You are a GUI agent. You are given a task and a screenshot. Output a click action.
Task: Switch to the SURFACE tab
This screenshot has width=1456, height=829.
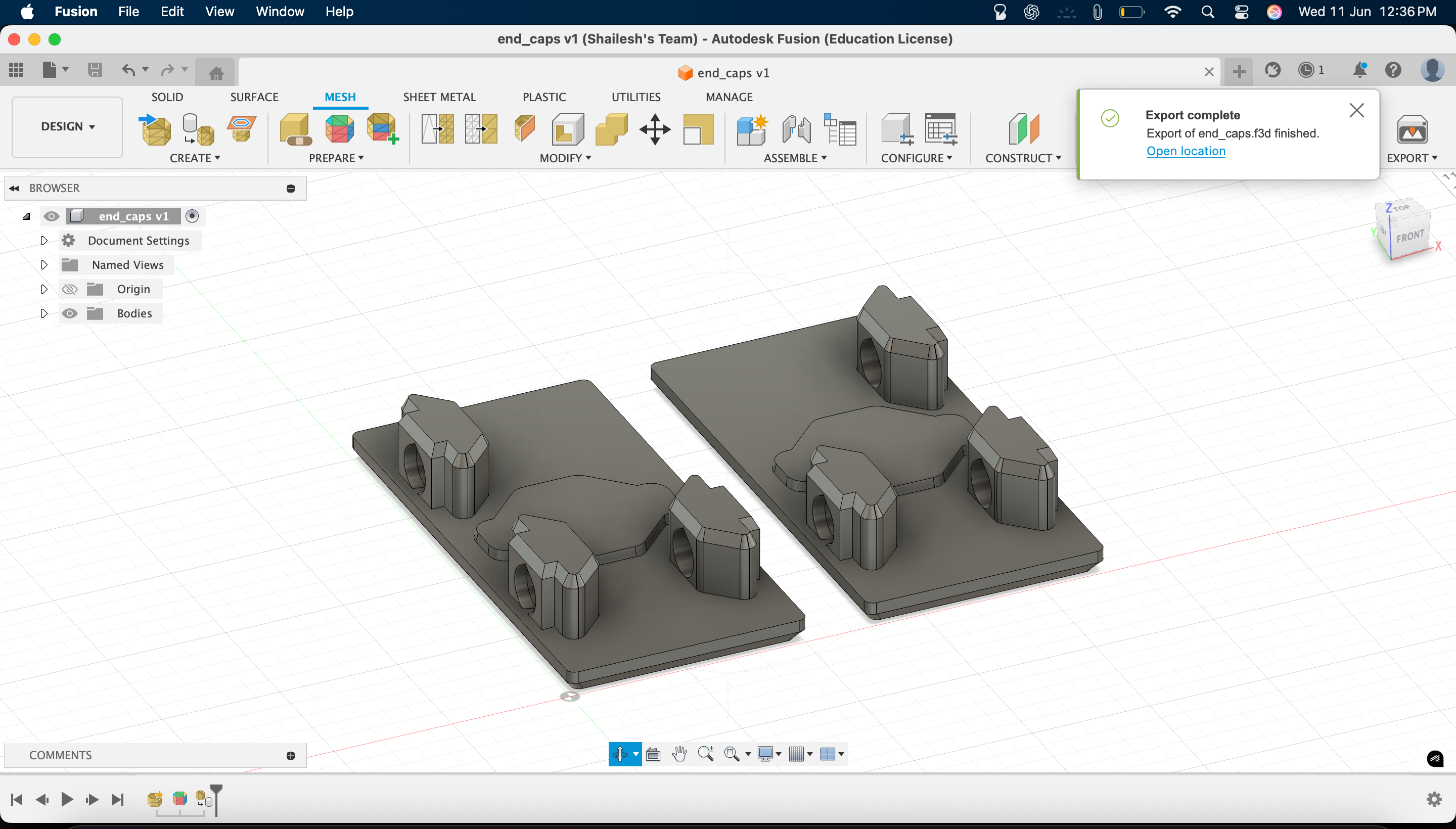pyautogui.click(x=254, y=98)
